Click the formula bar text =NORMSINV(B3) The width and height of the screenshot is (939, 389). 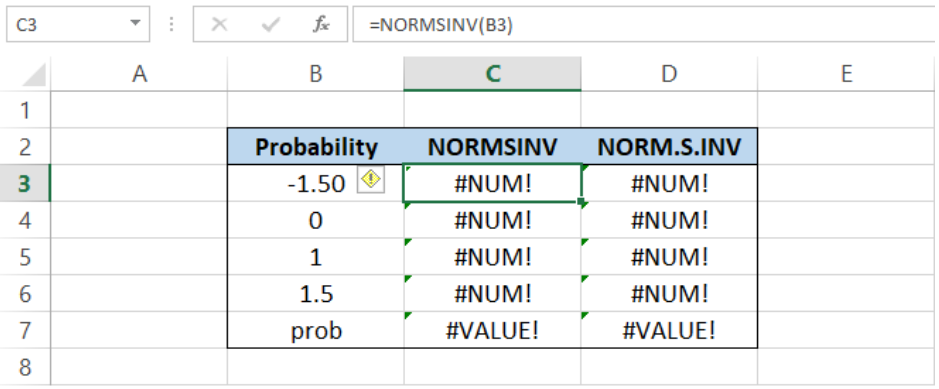(441, 25)
